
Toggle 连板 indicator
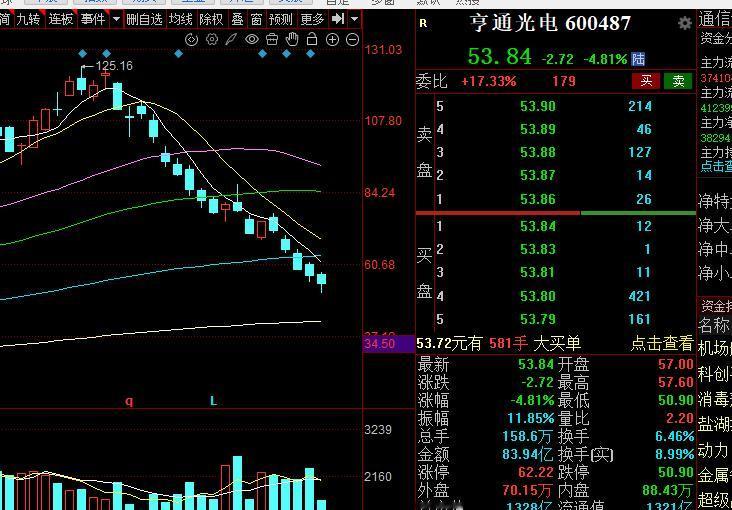[x=61, y=19]
